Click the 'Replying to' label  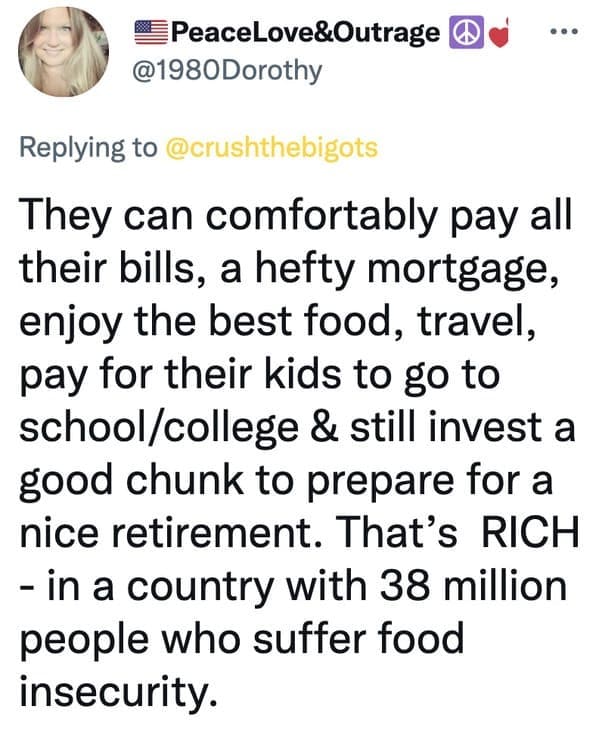tap(88, 148)
